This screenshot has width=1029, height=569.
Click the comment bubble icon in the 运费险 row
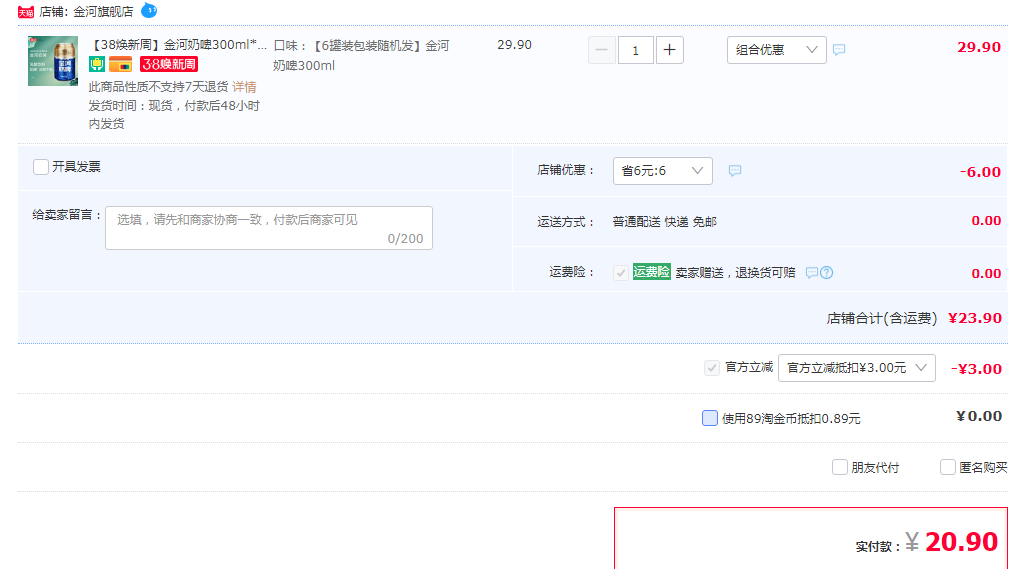(812, 272)
